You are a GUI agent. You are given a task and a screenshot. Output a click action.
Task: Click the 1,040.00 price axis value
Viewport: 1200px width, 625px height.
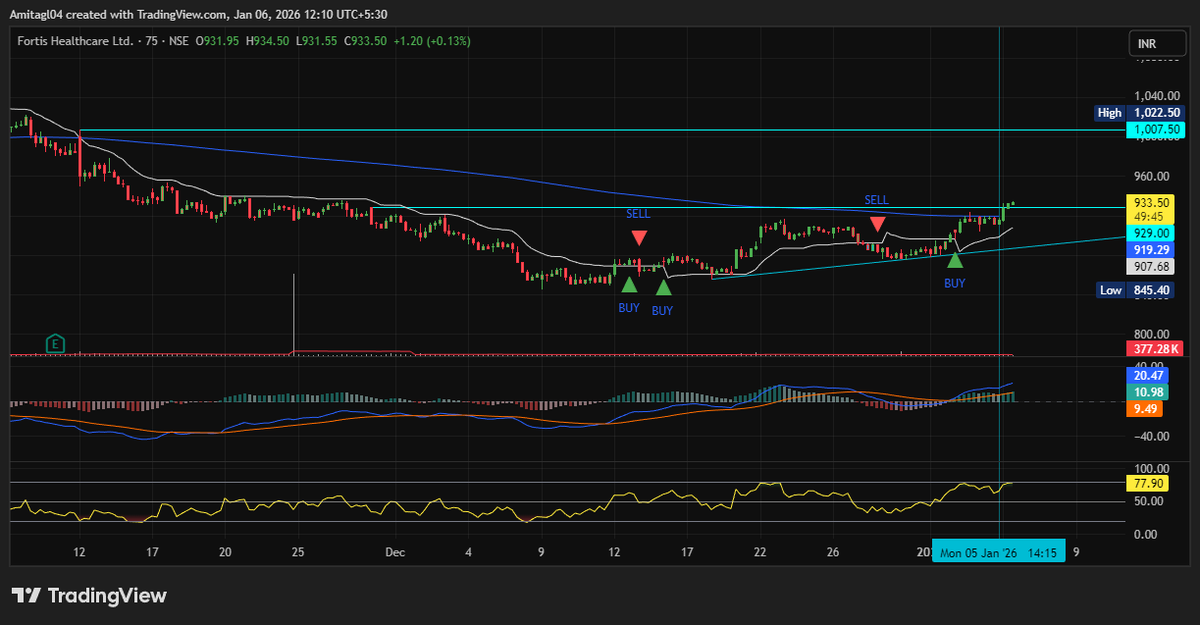[1156, 96]
